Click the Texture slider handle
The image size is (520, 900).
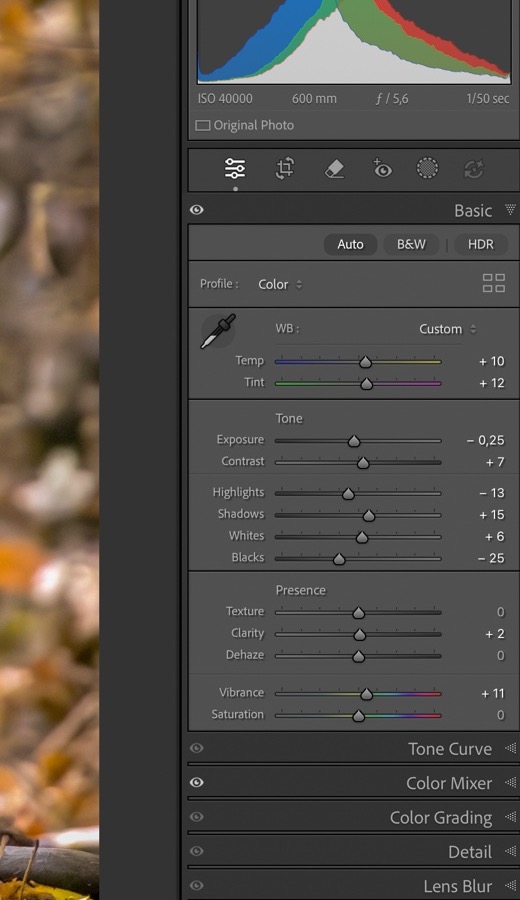359,613
